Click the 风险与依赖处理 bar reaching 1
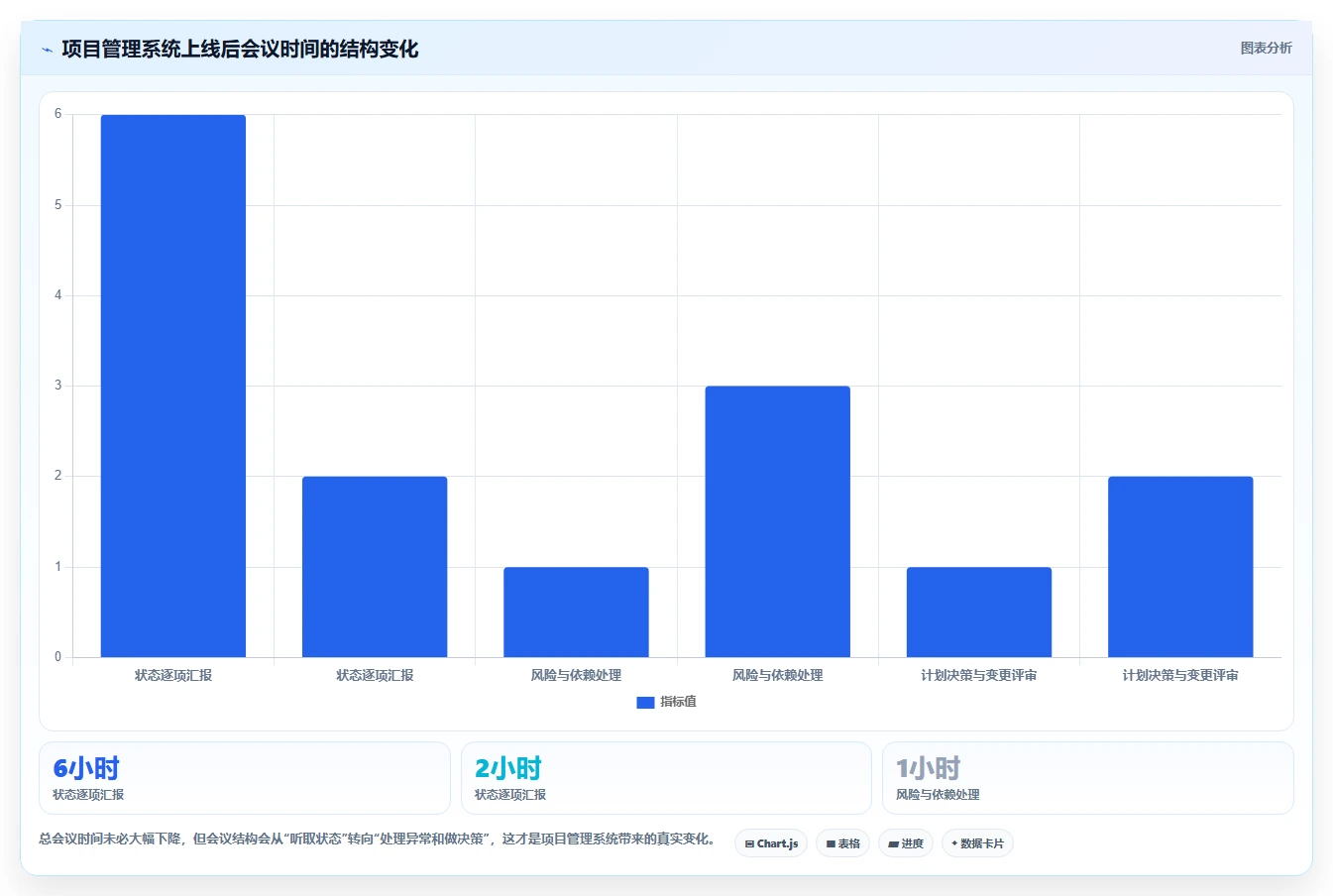This screenshot has width=1333, height=896. click(x=576, y=612)
